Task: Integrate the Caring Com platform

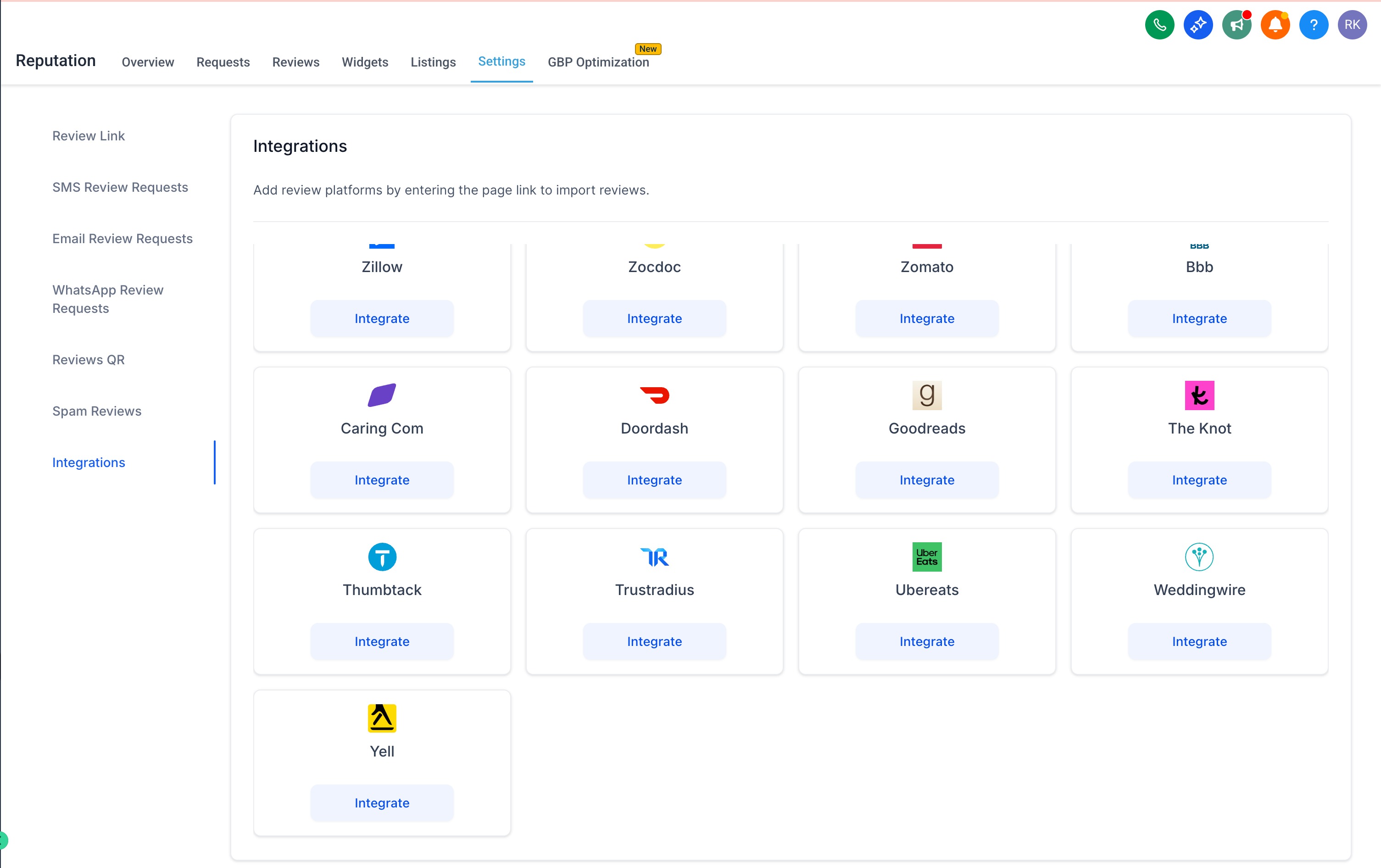Action: pyautogui.click(x=382, y=480)
